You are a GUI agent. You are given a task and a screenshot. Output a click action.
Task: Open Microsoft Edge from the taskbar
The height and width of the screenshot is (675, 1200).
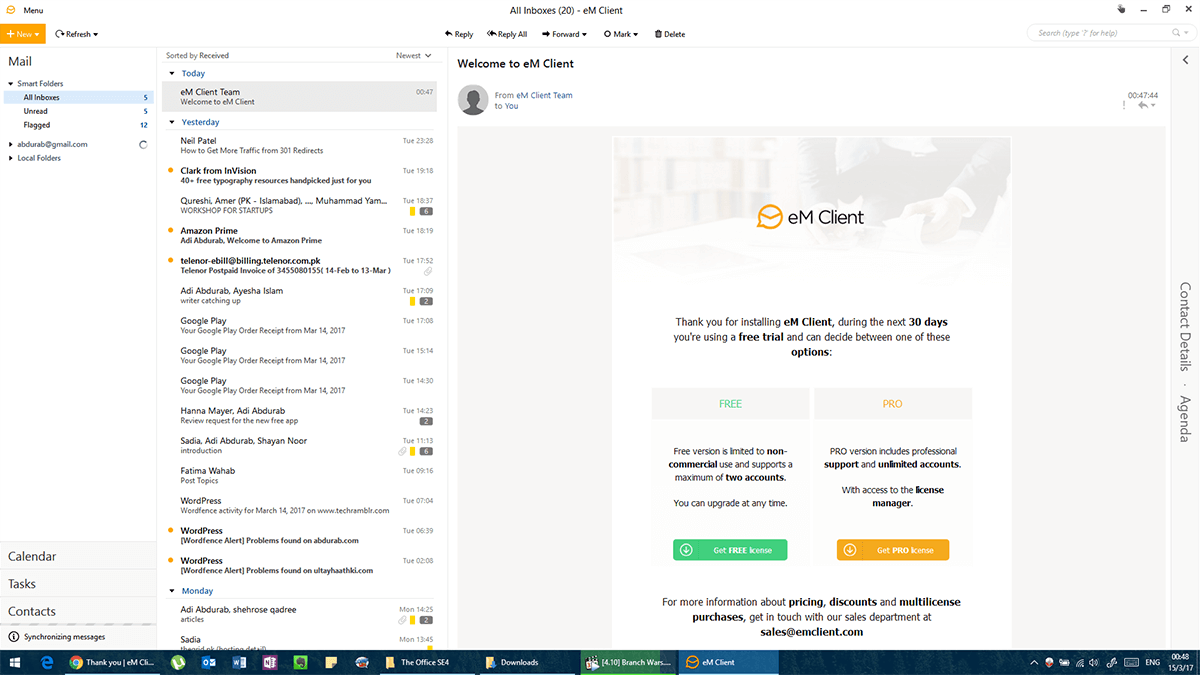click(x=46, y=662)
